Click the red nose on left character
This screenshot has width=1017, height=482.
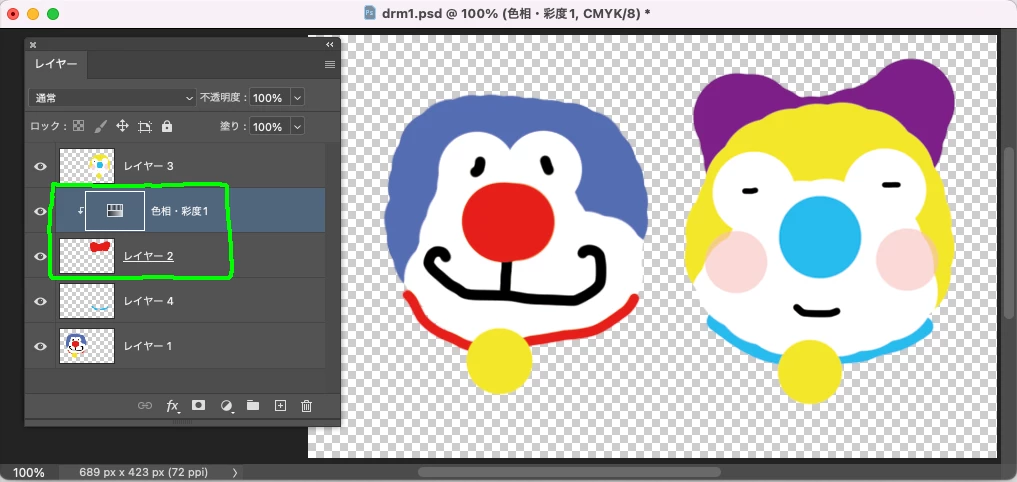(x=508, y=221)
